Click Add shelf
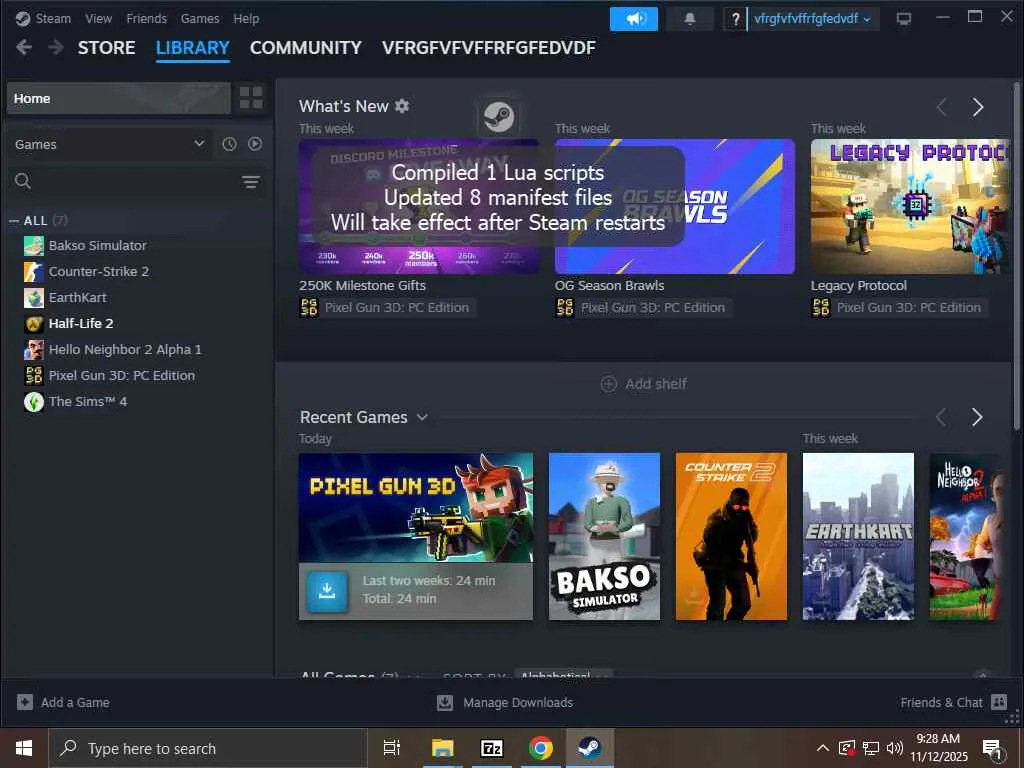The width and height of the screenshot is (1024, 768). 644,384
